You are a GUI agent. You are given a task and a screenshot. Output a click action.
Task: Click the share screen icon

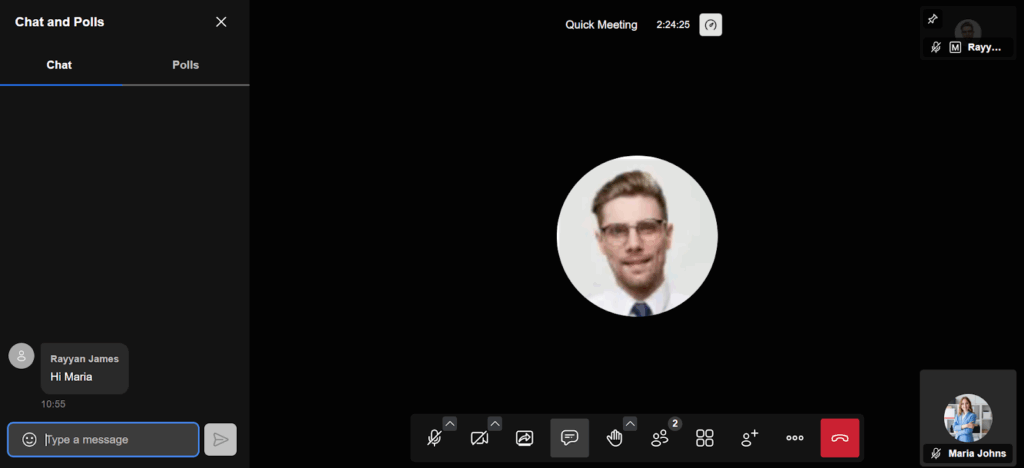525,438
